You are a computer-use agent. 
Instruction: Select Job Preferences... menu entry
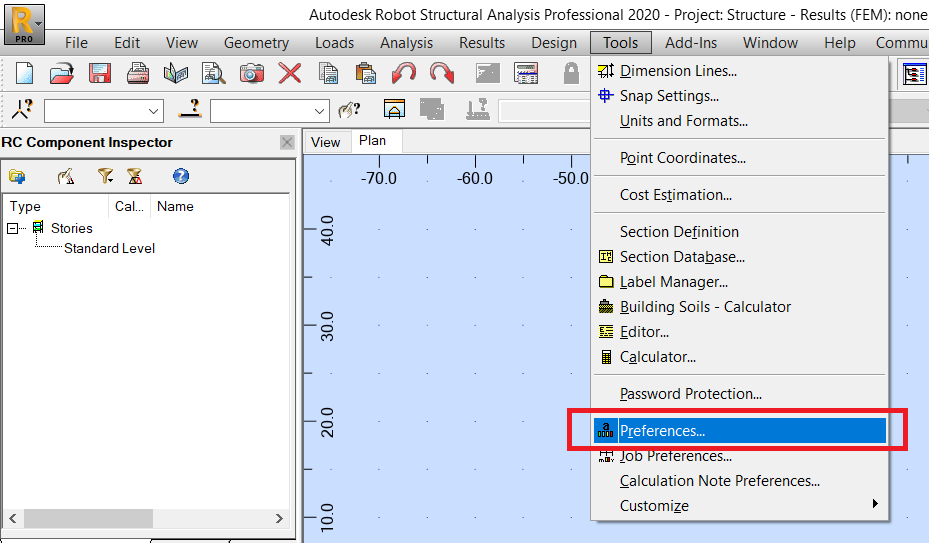coord(740,456)
